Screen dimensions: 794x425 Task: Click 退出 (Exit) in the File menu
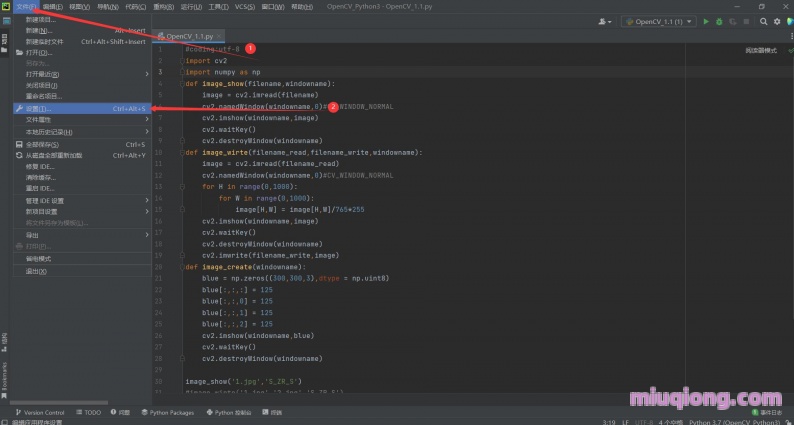click(34, 271)
